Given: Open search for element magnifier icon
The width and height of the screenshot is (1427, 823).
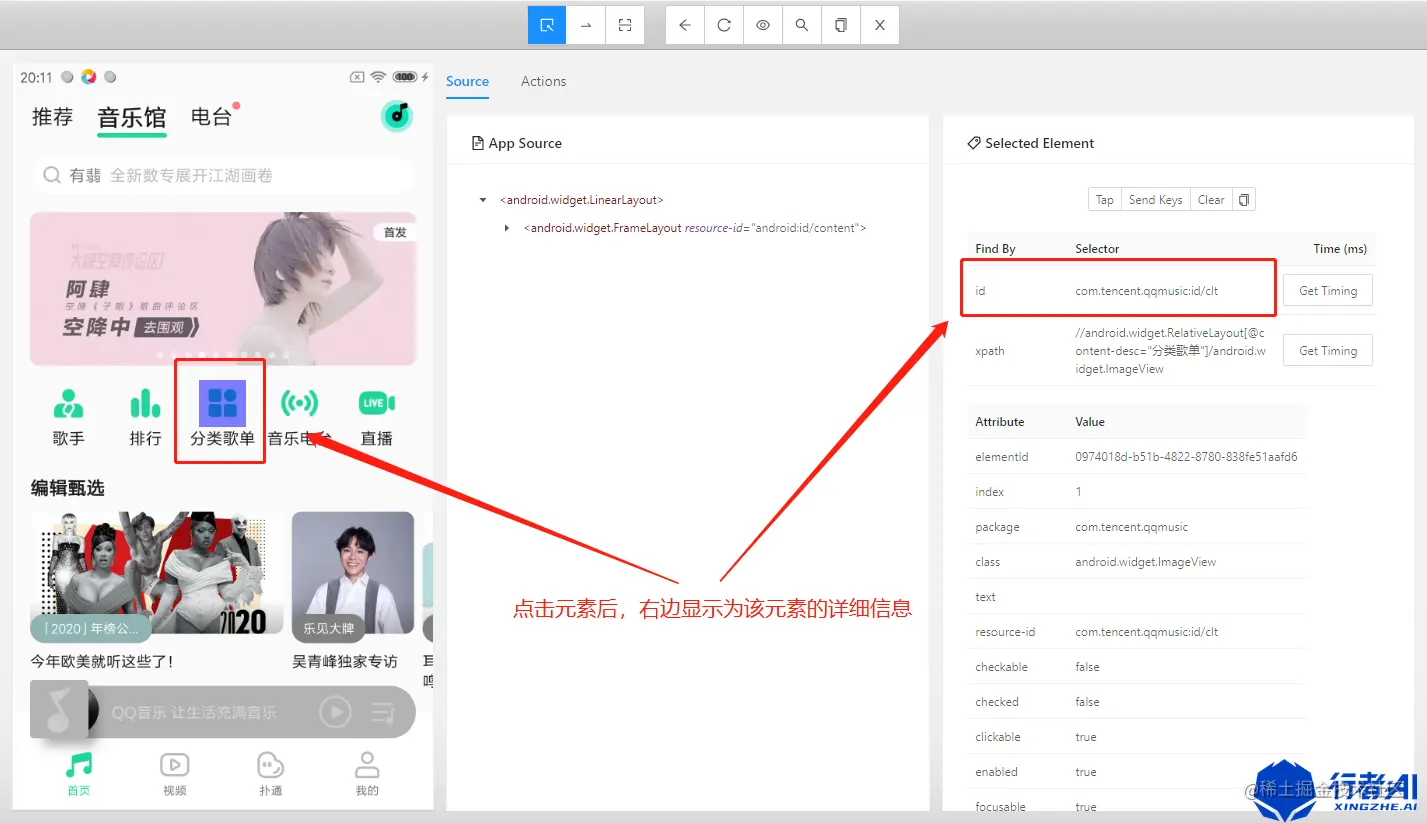Looking at the screenshot, I should (802, 25).
